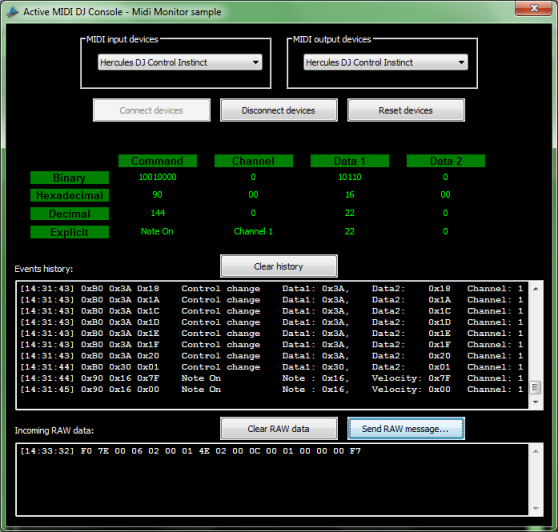The image size is (558, 532).
Task: Click events history scrollbar down arrow
Action: coord(536,402)
